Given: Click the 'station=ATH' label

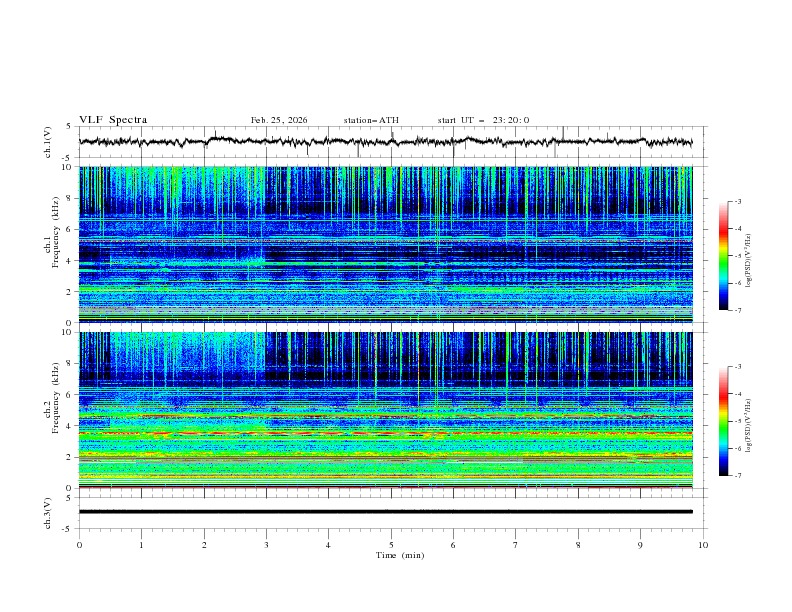Looking at the screenshot, I should [371, 120].
